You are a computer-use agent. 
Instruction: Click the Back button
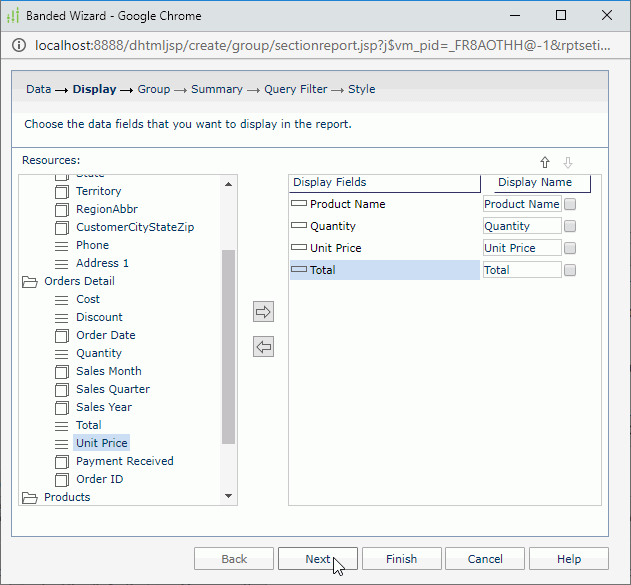click(x=234, y=558)
